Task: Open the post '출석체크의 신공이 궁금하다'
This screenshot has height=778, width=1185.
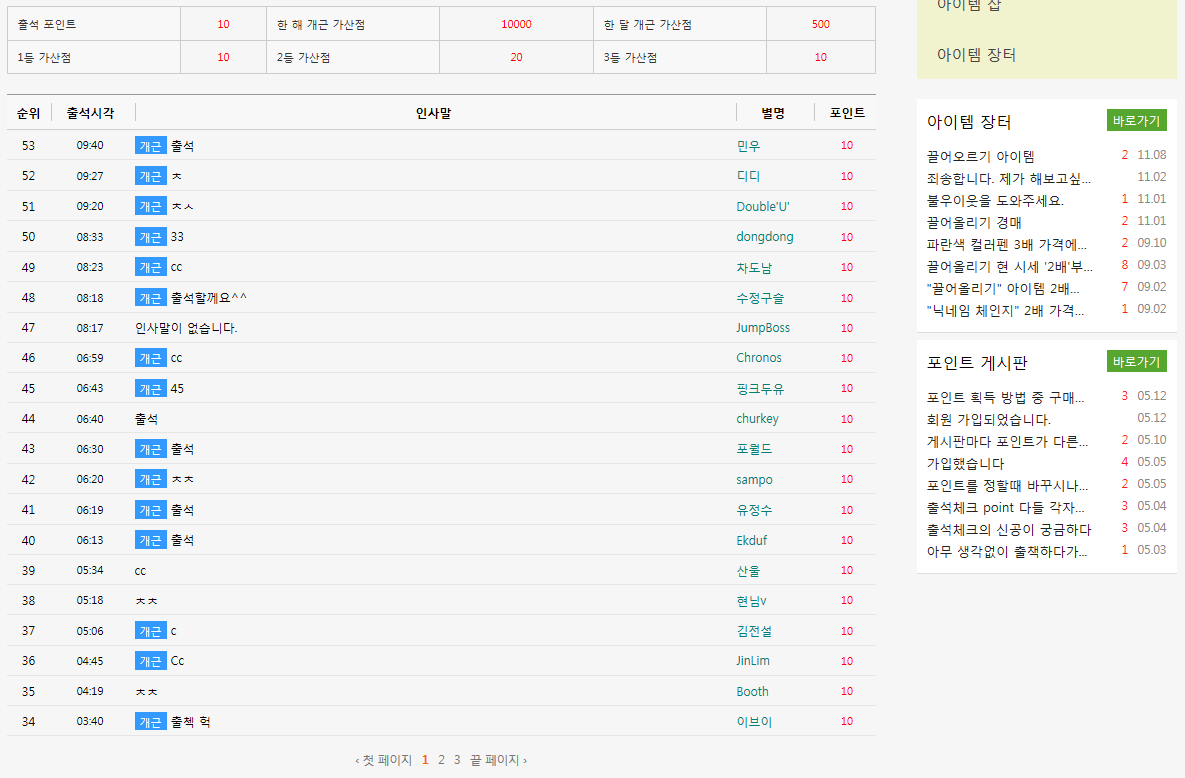Action: point(1009,528)
